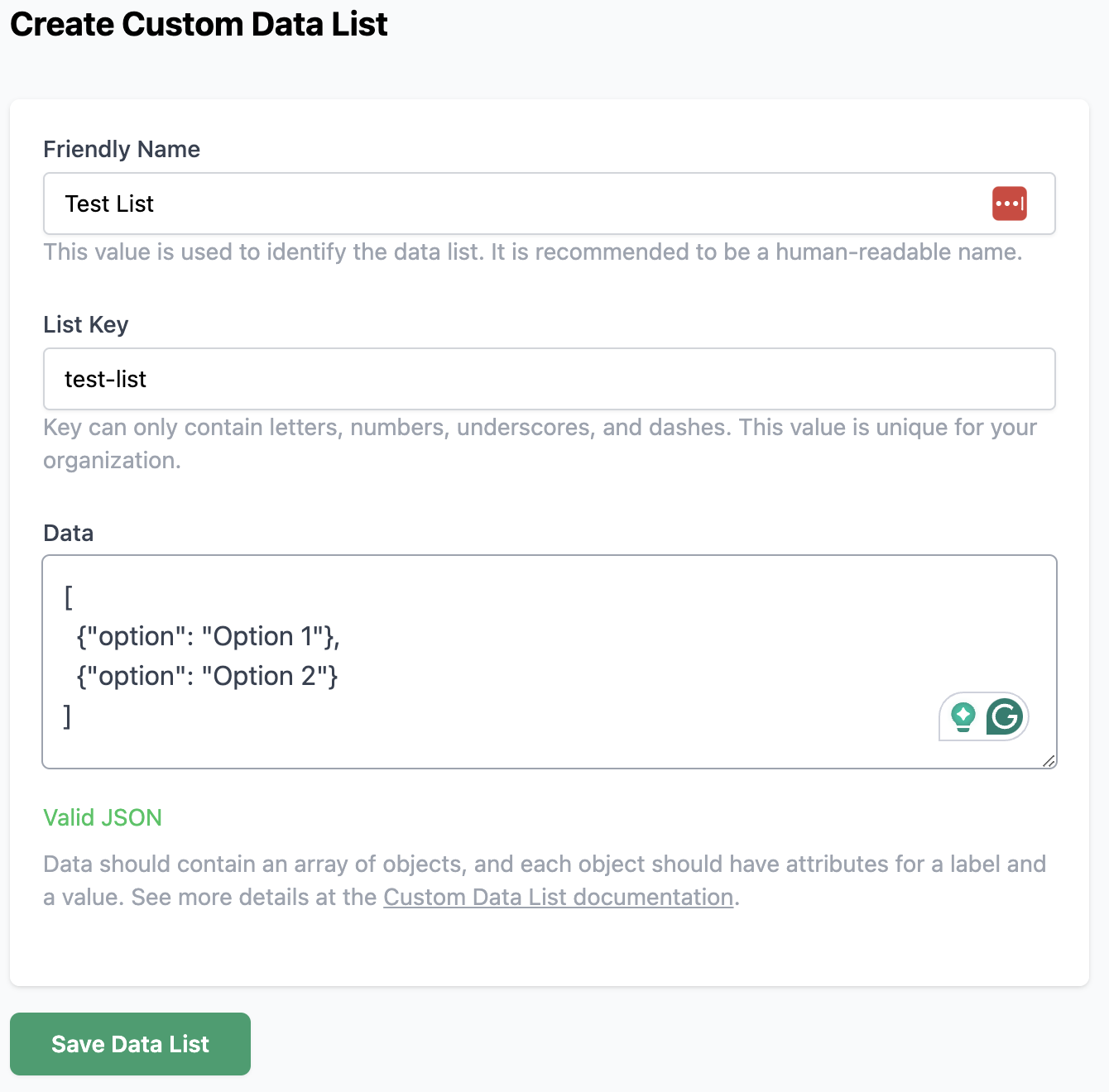Click the red password manager icon in Friendly Name
1109x1092 pixels.
(x=1009, y=204)
